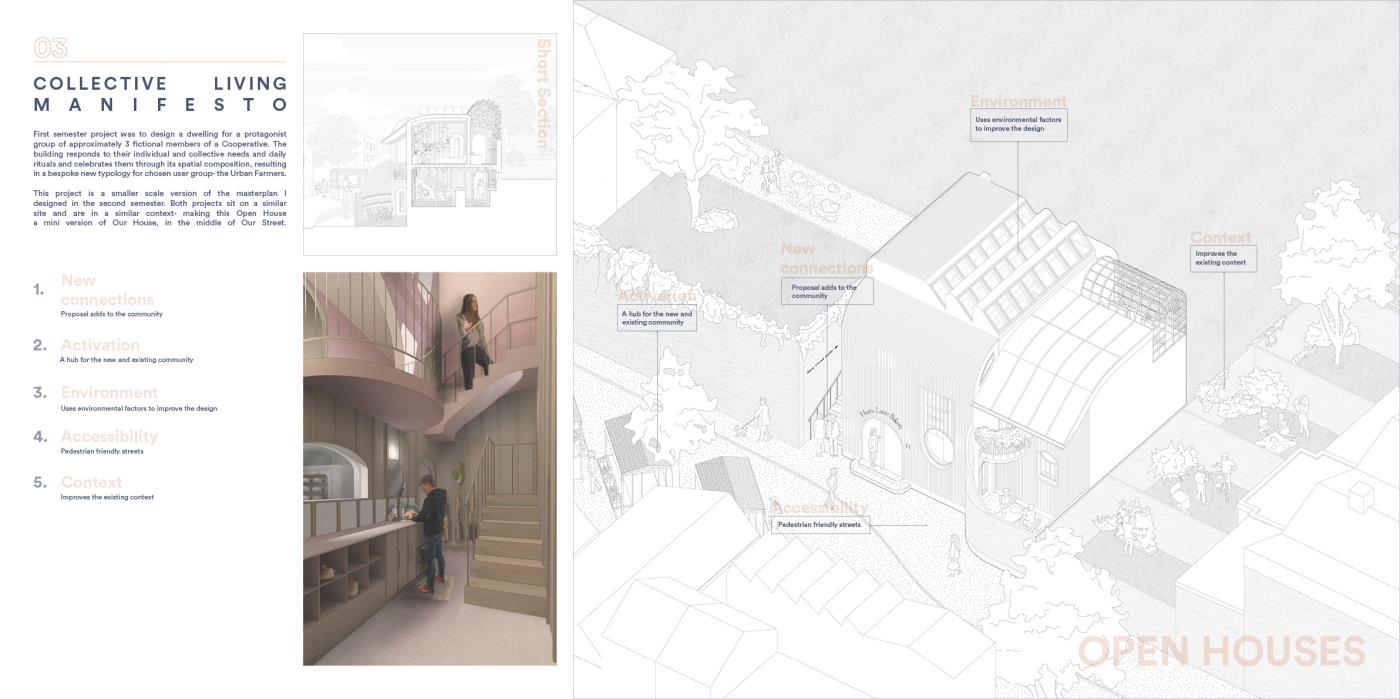Click the Short Section drawing thumbnail
The height and width of the screenshot is (699, 1400).
coord(420,146)
